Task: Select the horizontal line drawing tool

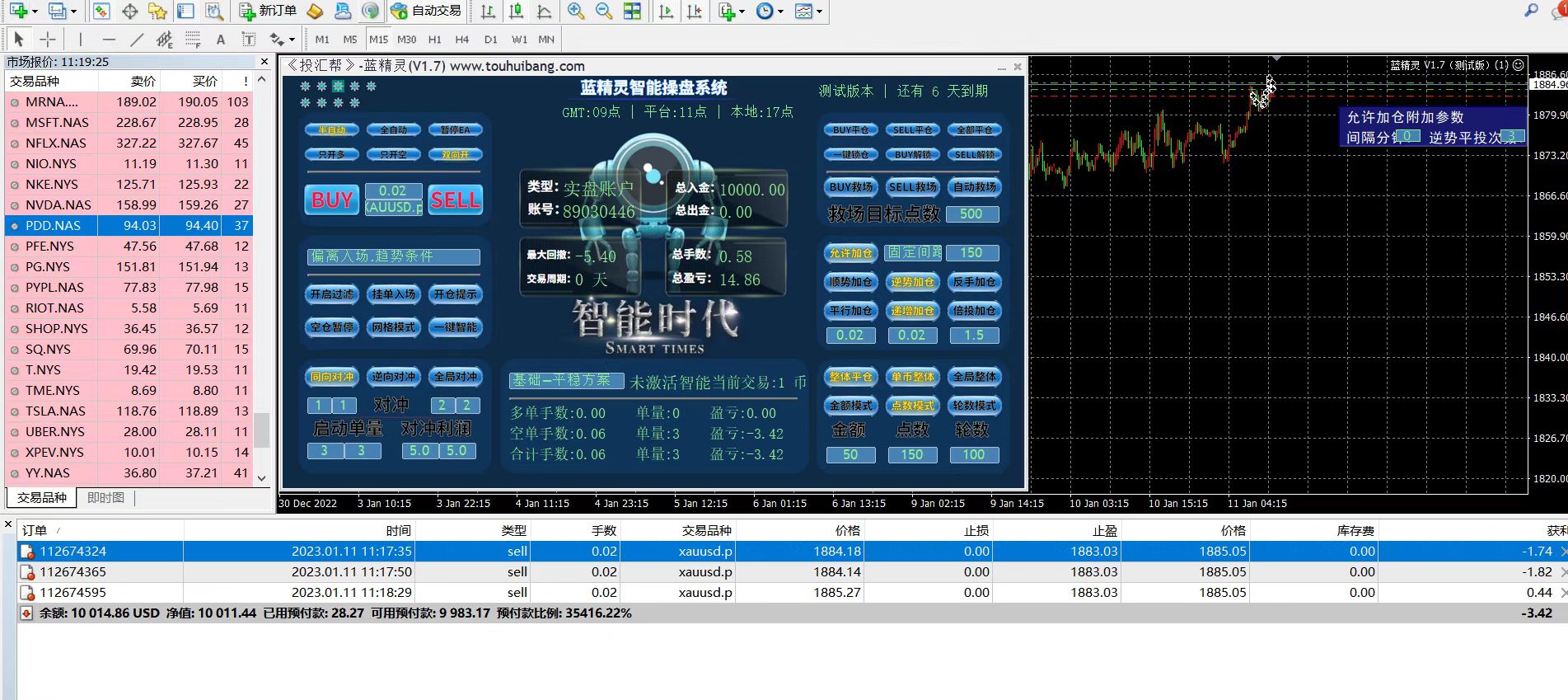Action: click(108, 39)
